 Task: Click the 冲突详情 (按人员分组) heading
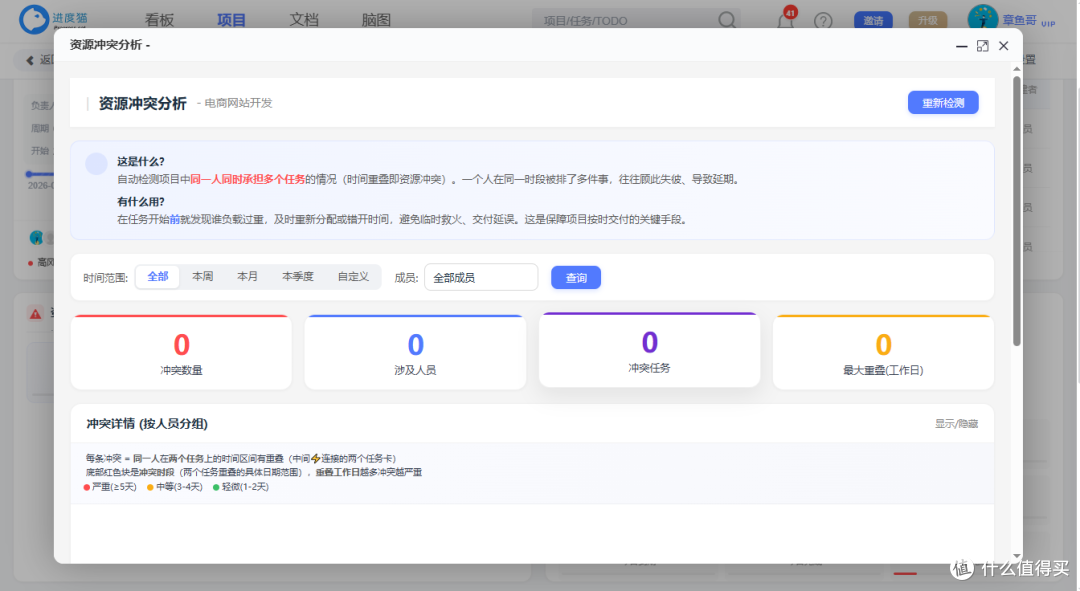[147, 424]
